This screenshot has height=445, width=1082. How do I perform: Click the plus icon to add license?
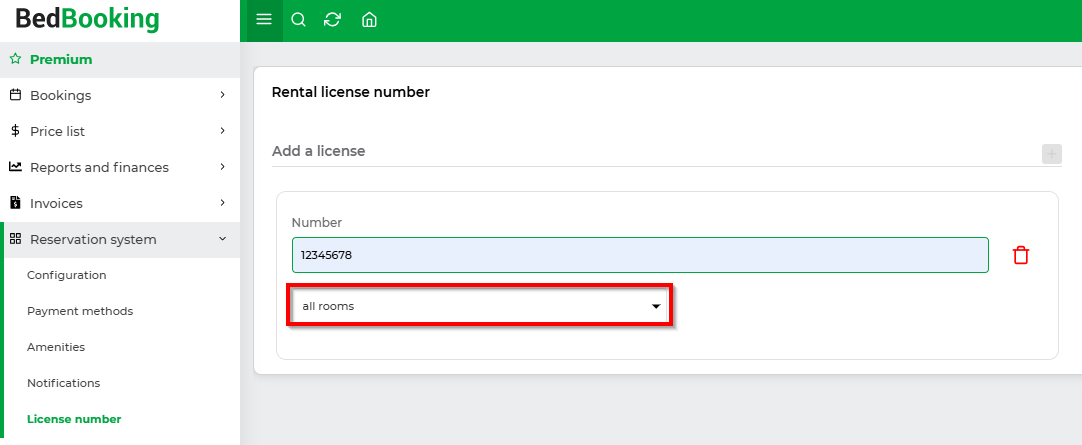tap(1052, 154)
